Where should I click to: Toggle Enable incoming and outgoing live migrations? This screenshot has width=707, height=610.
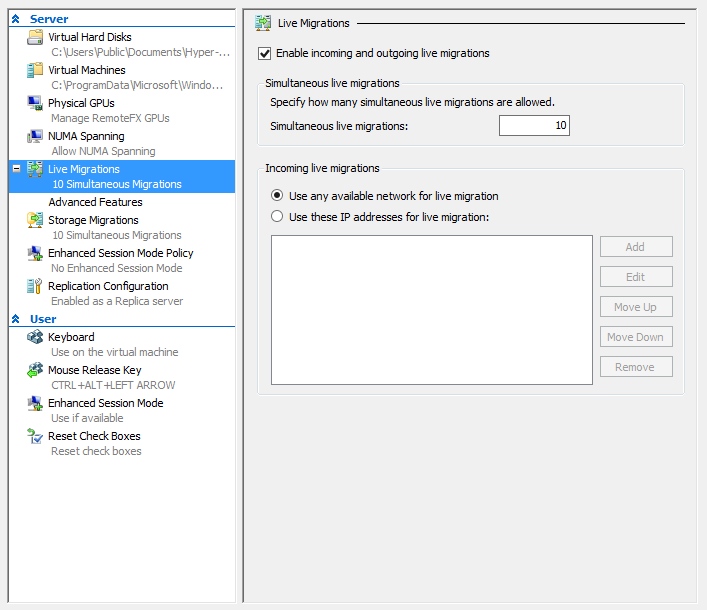pos(265,53)
